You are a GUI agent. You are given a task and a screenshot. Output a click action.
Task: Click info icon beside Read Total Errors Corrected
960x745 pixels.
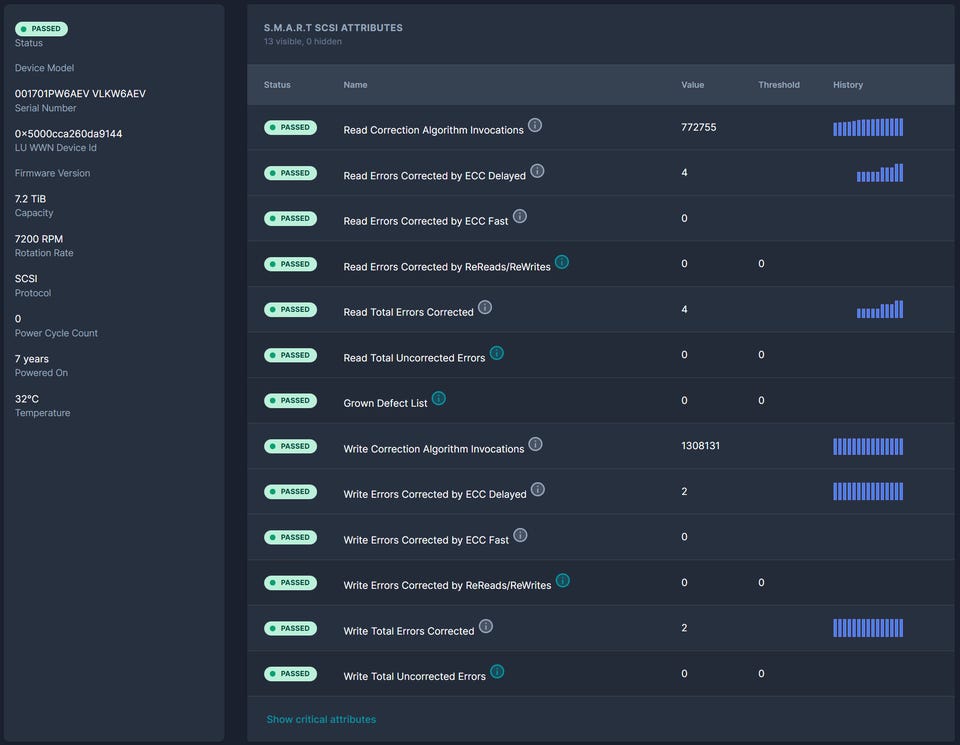point(485,307)
